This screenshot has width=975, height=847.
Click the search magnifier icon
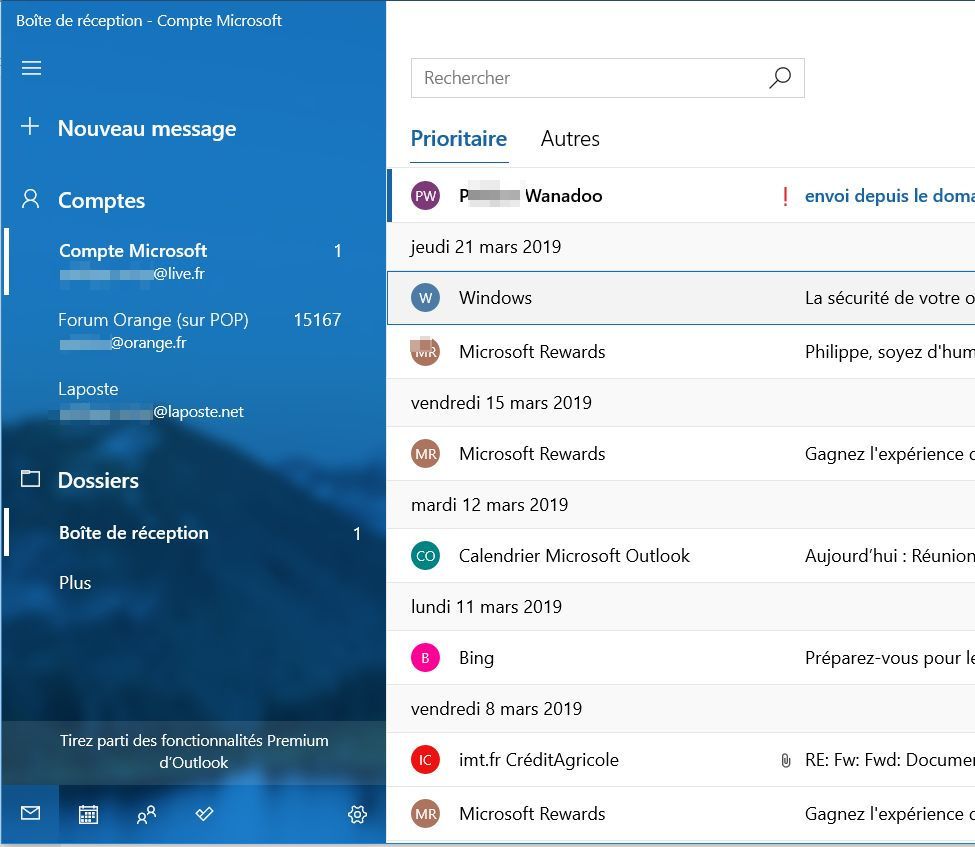780,78
